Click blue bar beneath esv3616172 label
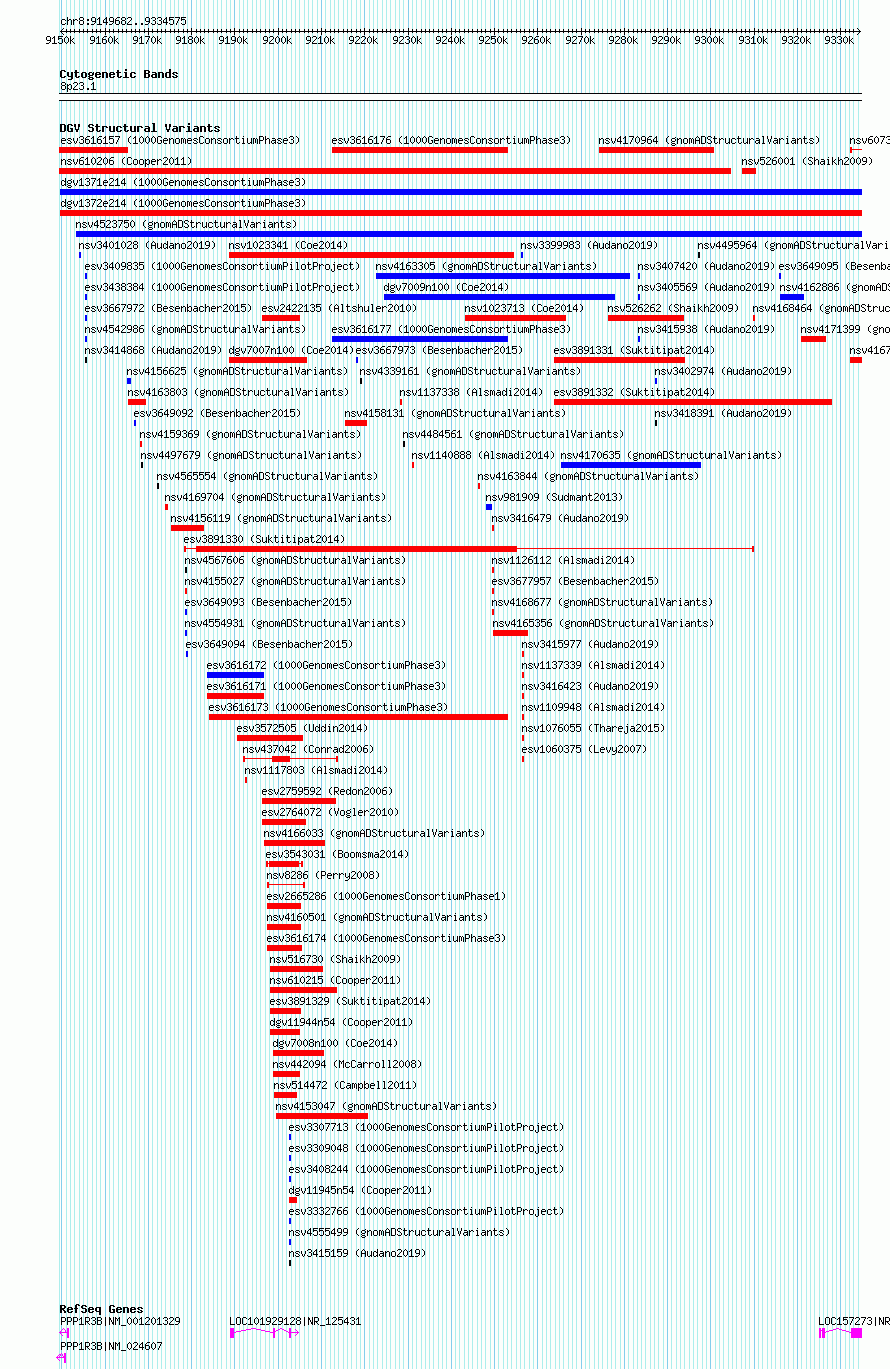890x1369 pixels. (x=235, y=675)
